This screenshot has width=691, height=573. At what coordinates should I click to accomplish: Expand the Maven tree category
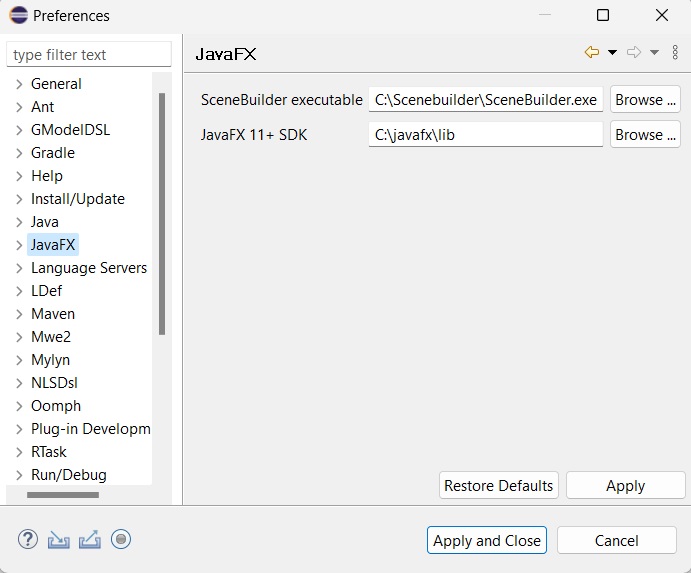point(19,314)
